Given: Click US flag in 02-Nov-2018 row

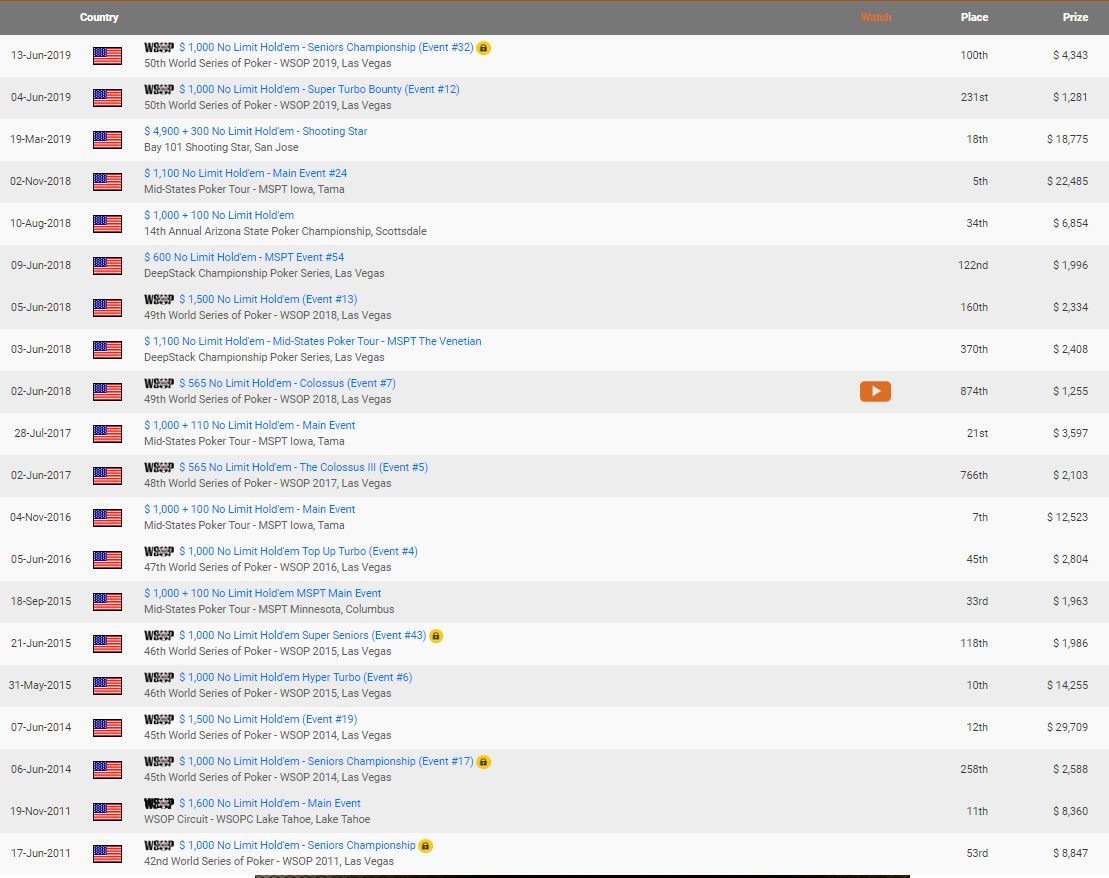Looking at the screenshot, I should tap(108, 182).
